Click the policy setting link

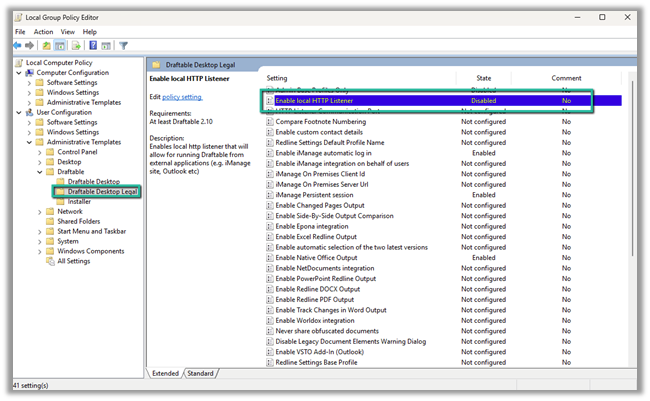(x=182, y=97)
